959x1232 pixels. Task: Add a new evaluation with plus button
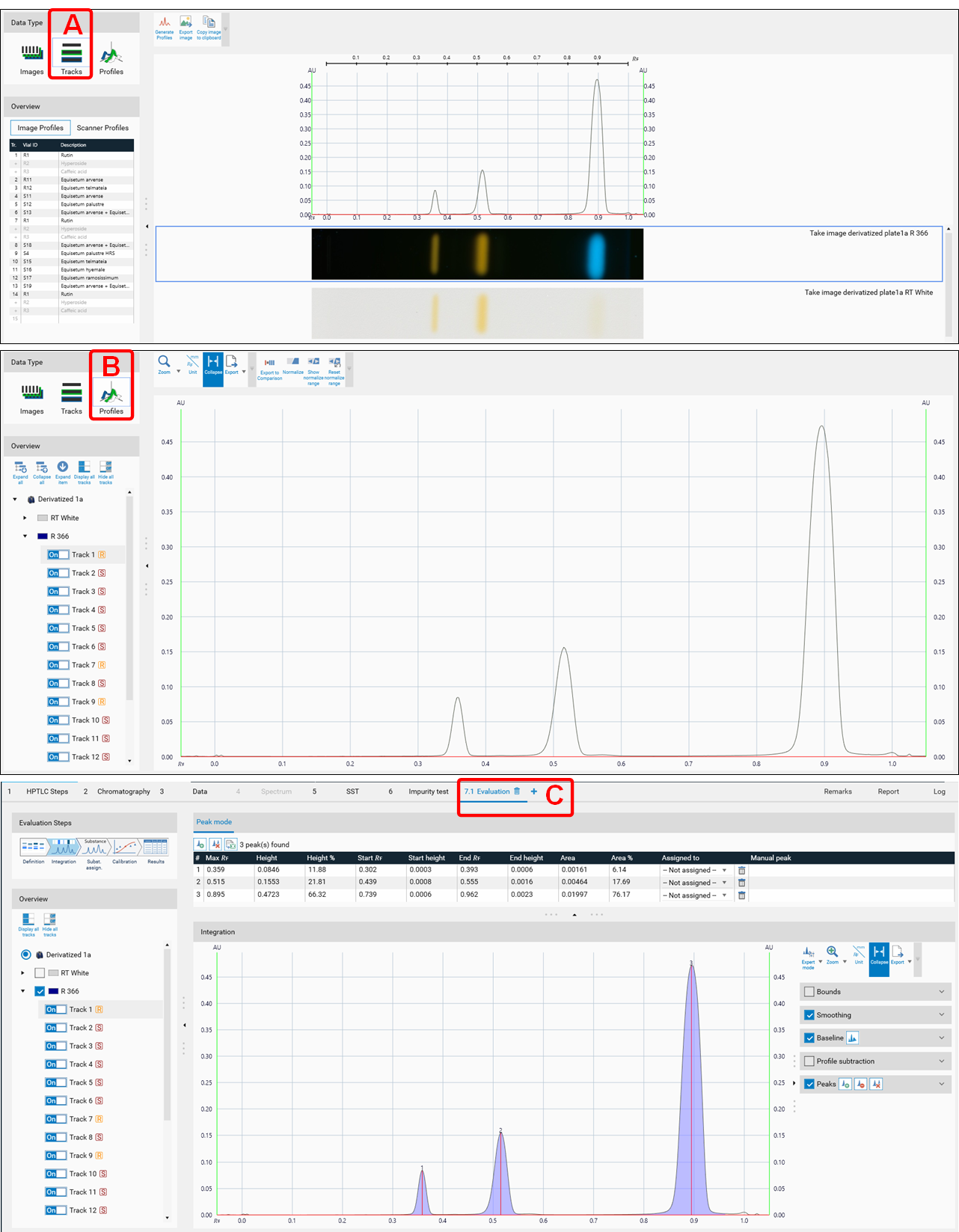click(534, 791)
